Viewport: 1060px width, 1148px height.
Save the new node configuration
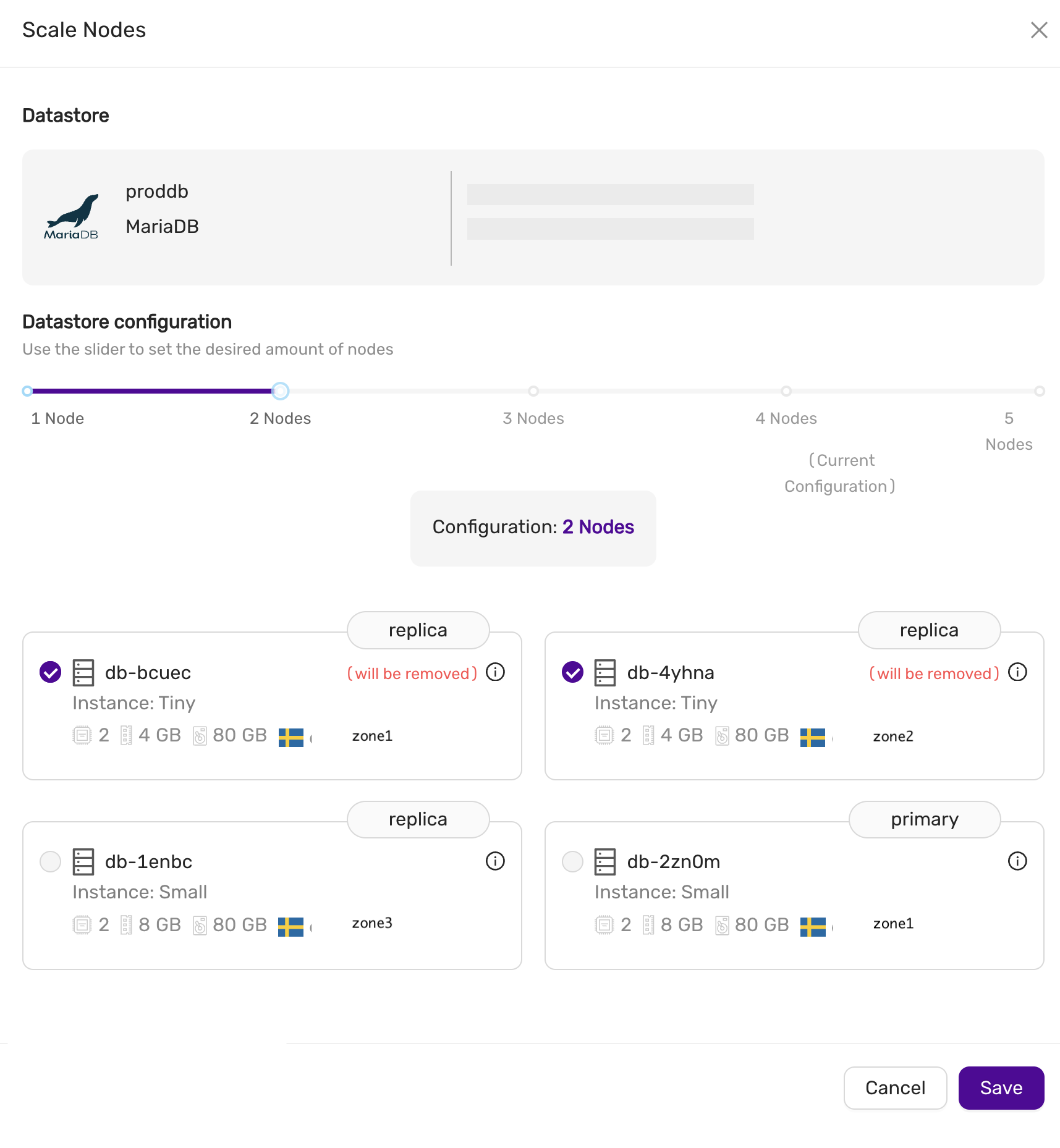1001,1087
